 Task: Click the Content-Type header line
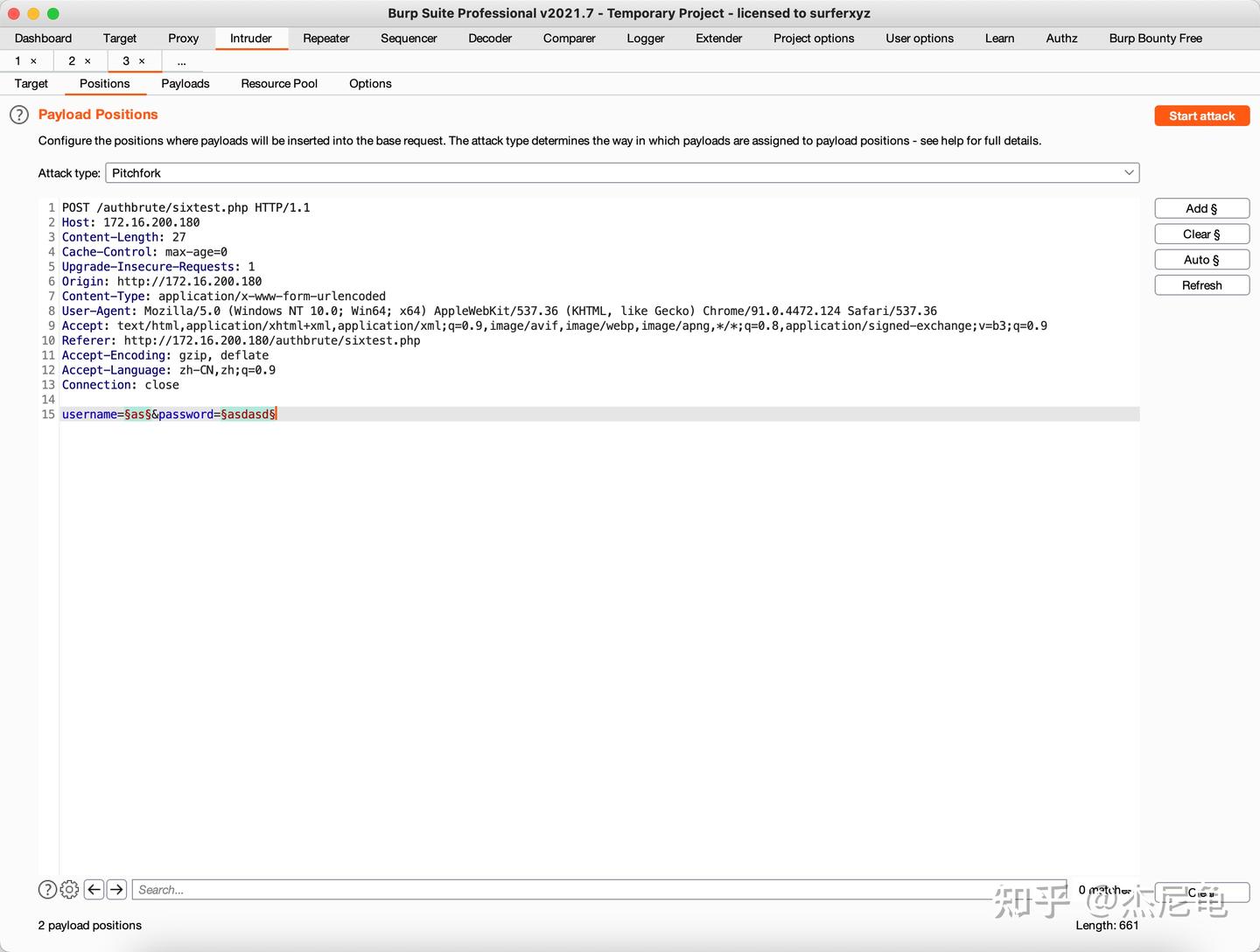click(224, 297)
